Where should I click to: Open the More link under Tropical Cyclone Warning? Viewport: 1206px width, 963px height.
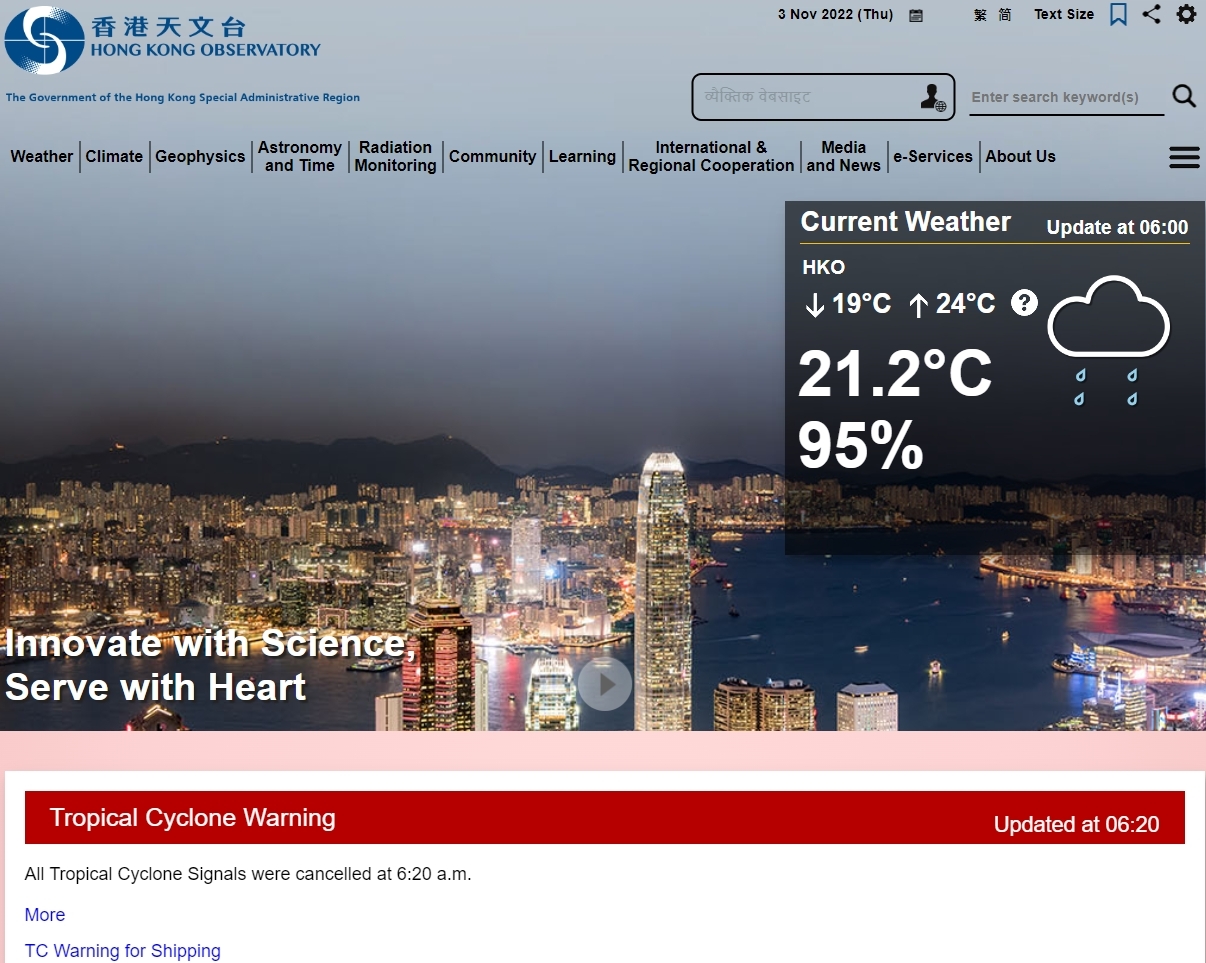pos(45,915)
